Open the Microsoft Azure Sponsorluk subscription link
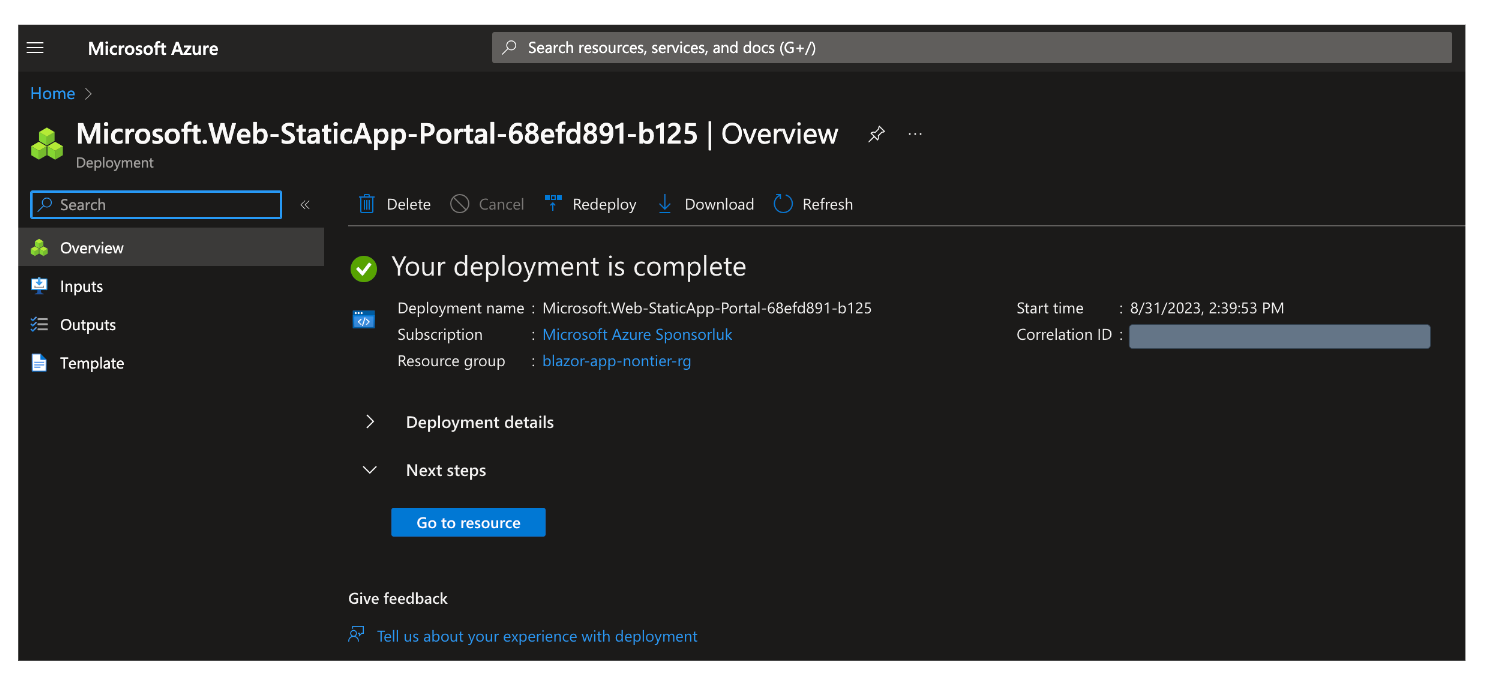Screen dimensions: 1492x674 [x=637, y=334]
